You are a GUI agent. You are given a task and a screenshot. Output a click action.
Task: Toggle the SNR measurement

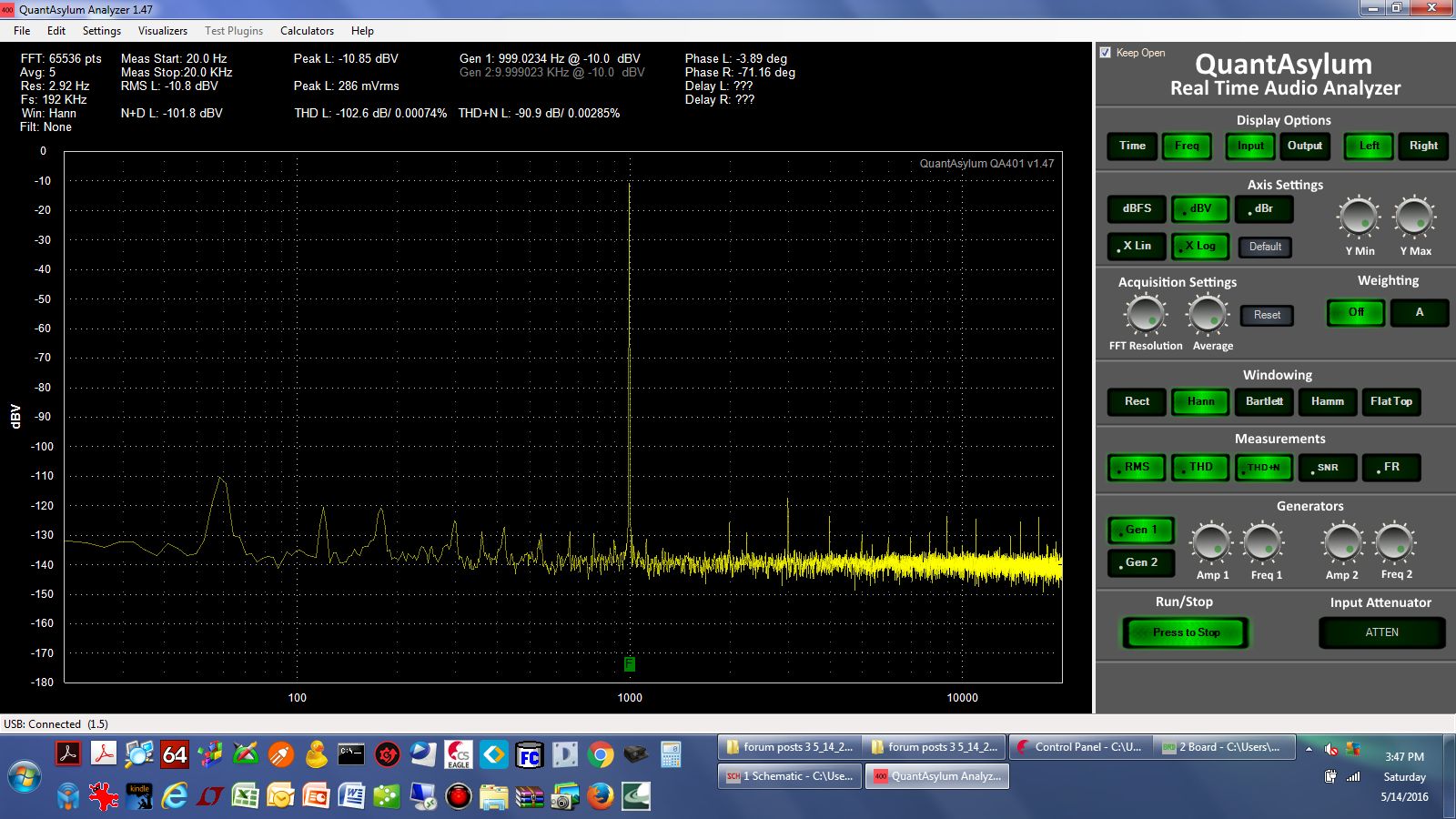(1328, 468)
